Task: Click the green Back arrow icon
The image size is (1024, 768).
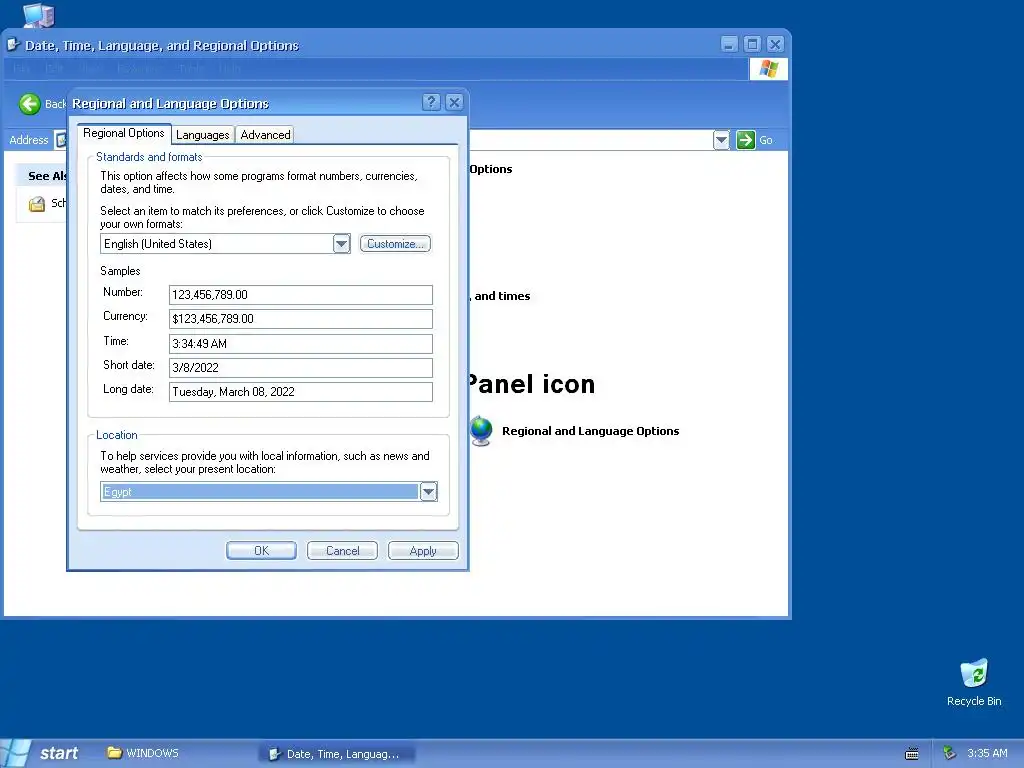Action: (29, 104)
